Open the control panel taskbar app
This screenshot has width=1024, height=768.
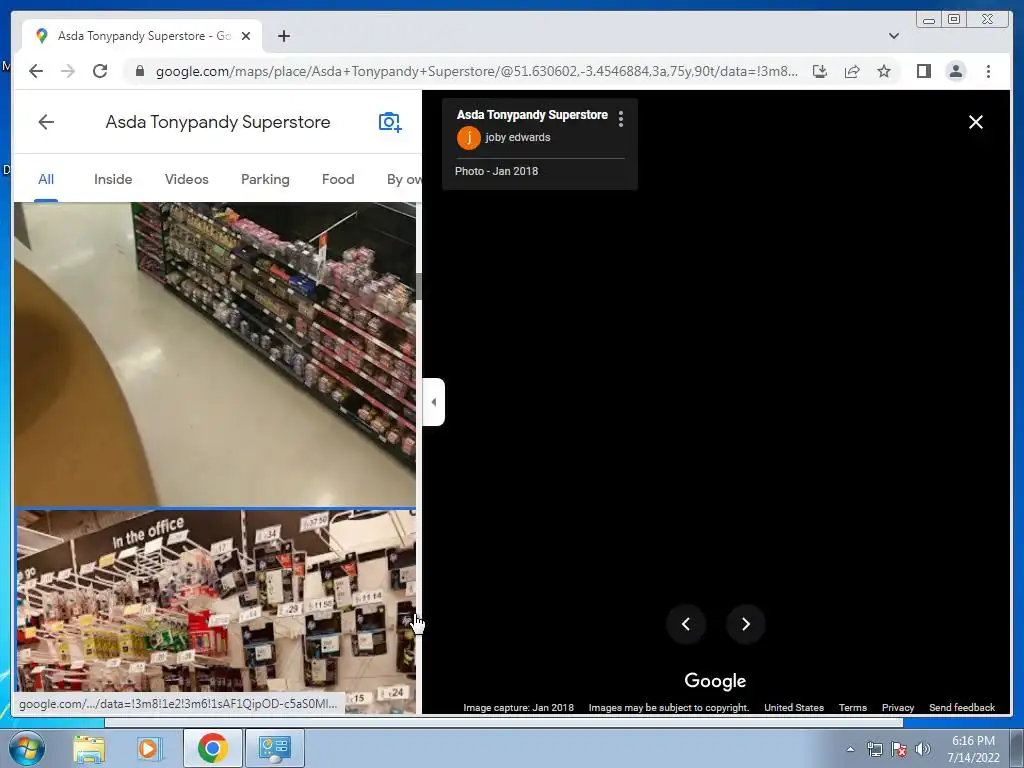(274, 748)
